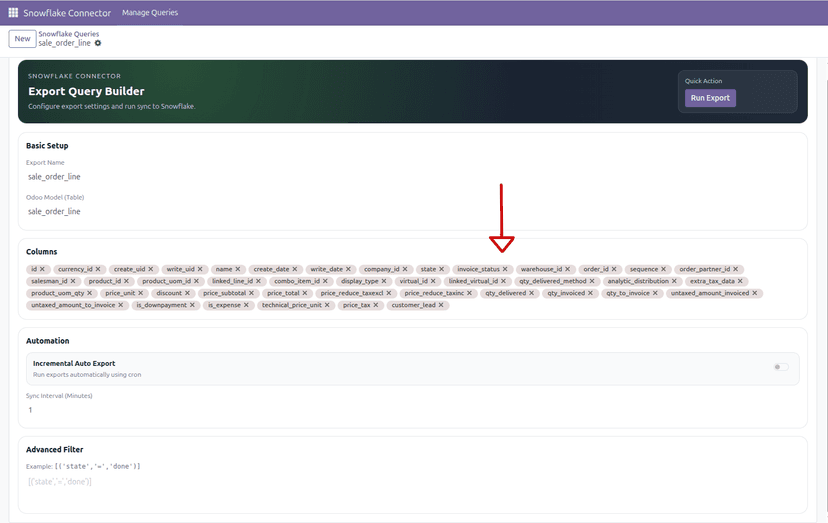This screenshot has height=523, width=828.
Task: Remove the qty_invoiced column tag
Action: (x=590, y=293)
